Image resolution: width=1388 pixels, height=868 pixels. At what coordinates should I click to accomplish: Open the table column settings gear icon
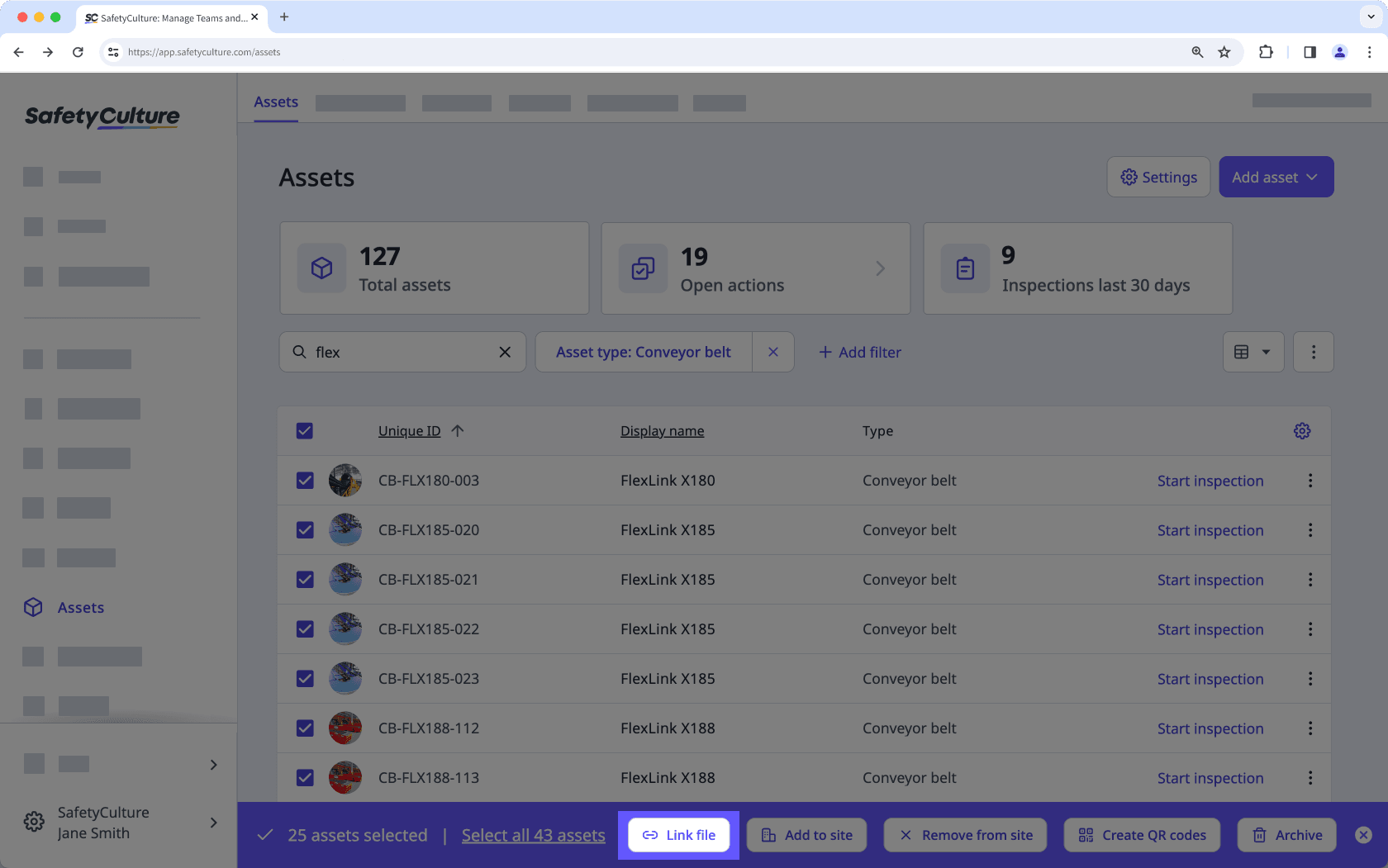click(x=1302, y=430)
